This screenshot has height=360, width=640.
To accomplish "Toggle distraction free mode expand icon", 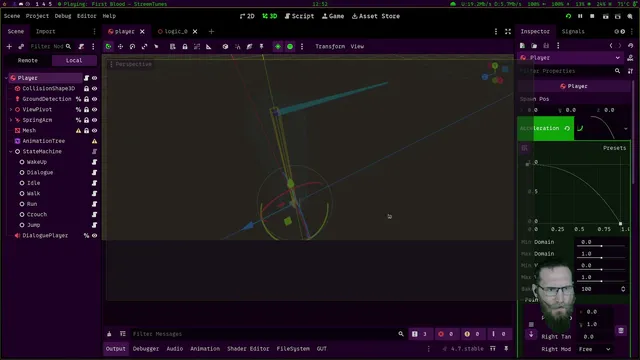I will (x=508, y=31).
